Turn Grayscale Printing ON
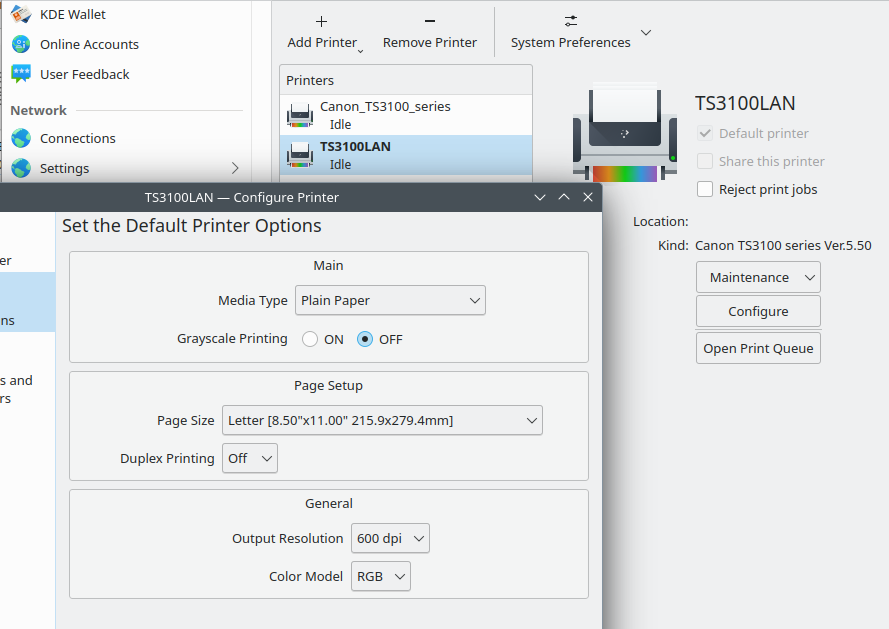The width and height of the screenshot is (889, 629). tap(310, 339)
